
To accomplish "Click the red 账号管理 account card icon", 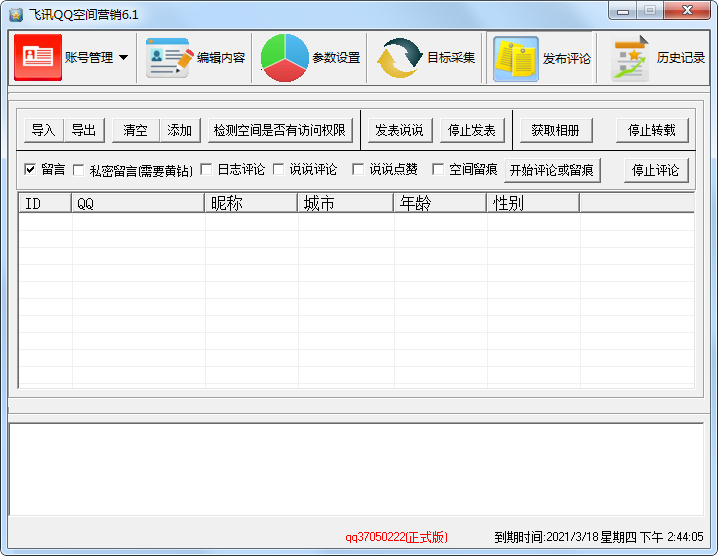I will [x=38, y=58].
